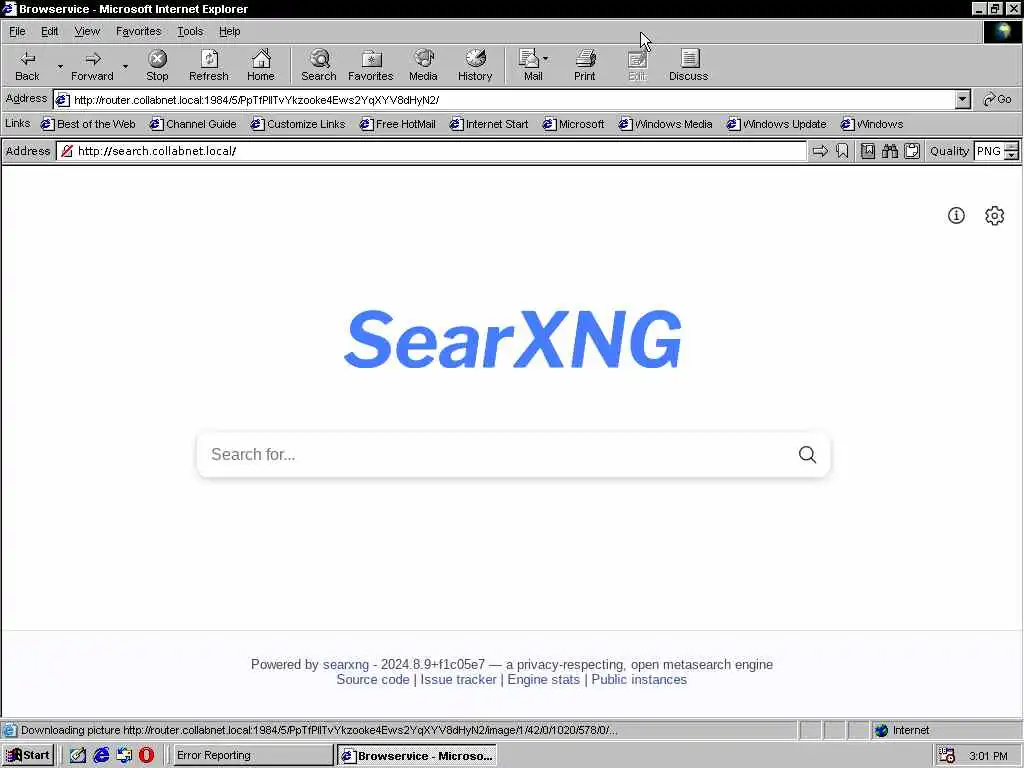
Task: Open the Free HotMail link
Action: click(x=398, y=124)
